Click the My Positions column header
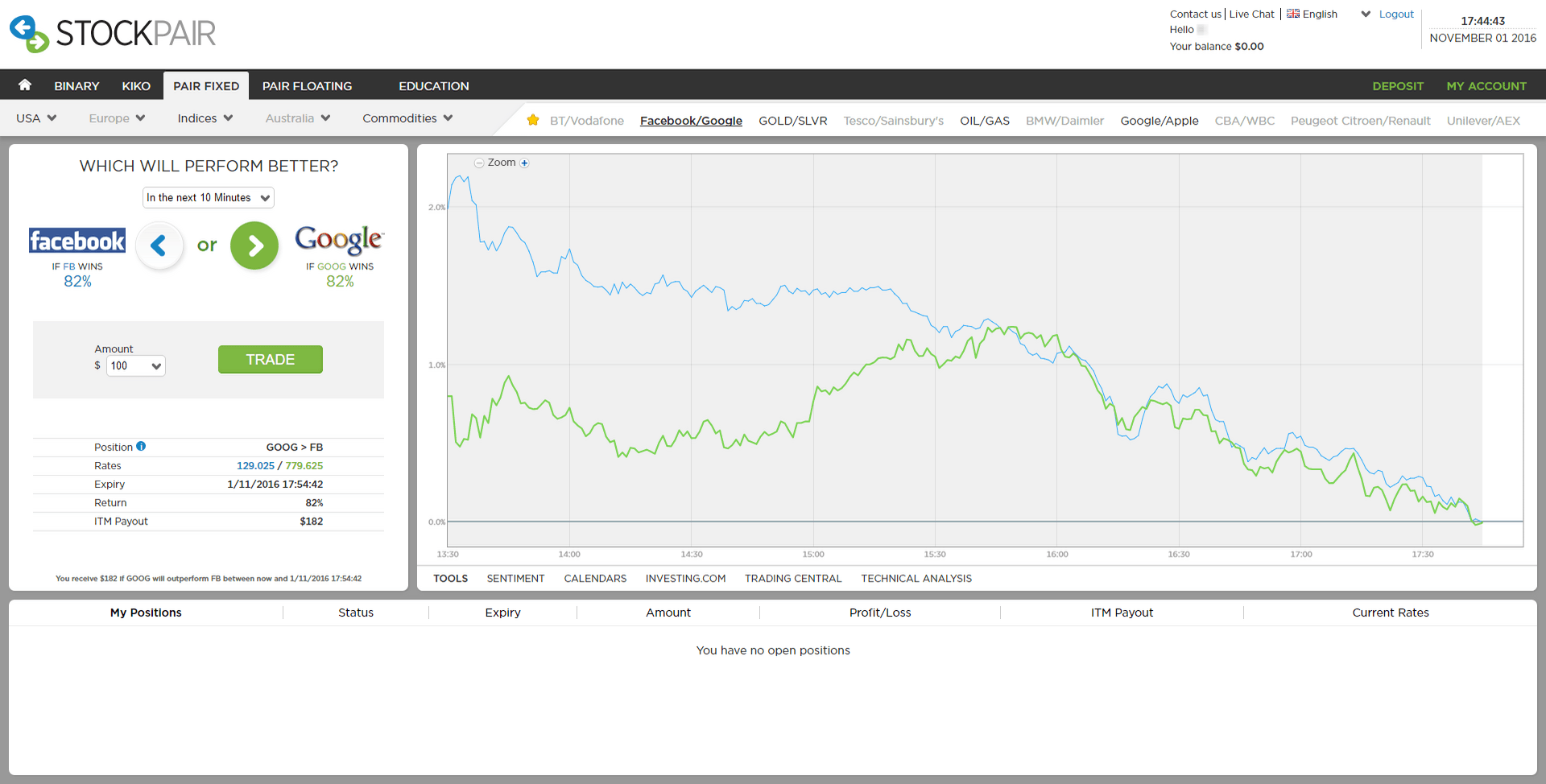The image size is (1546, 784). pos(146,613)
